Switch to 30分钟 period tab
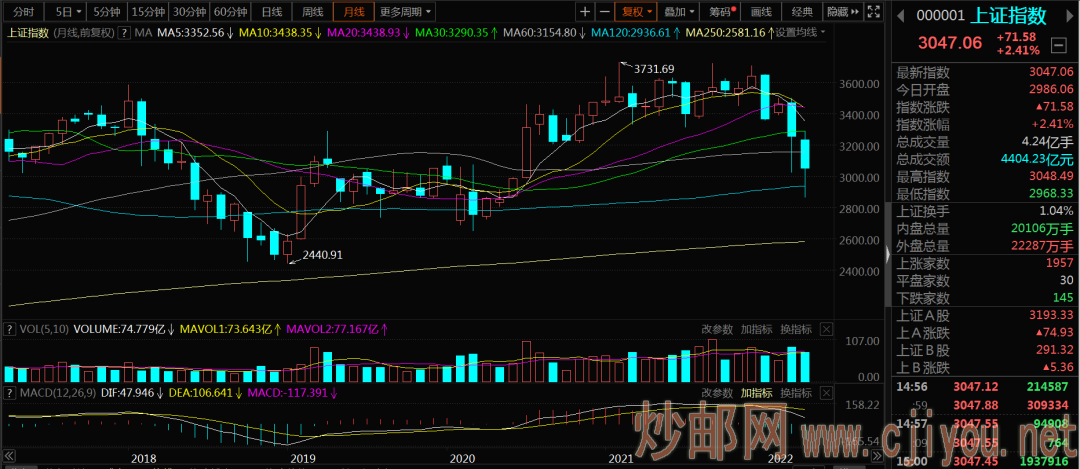Screen dimensions: 1080x469 (x=189, y=12)
